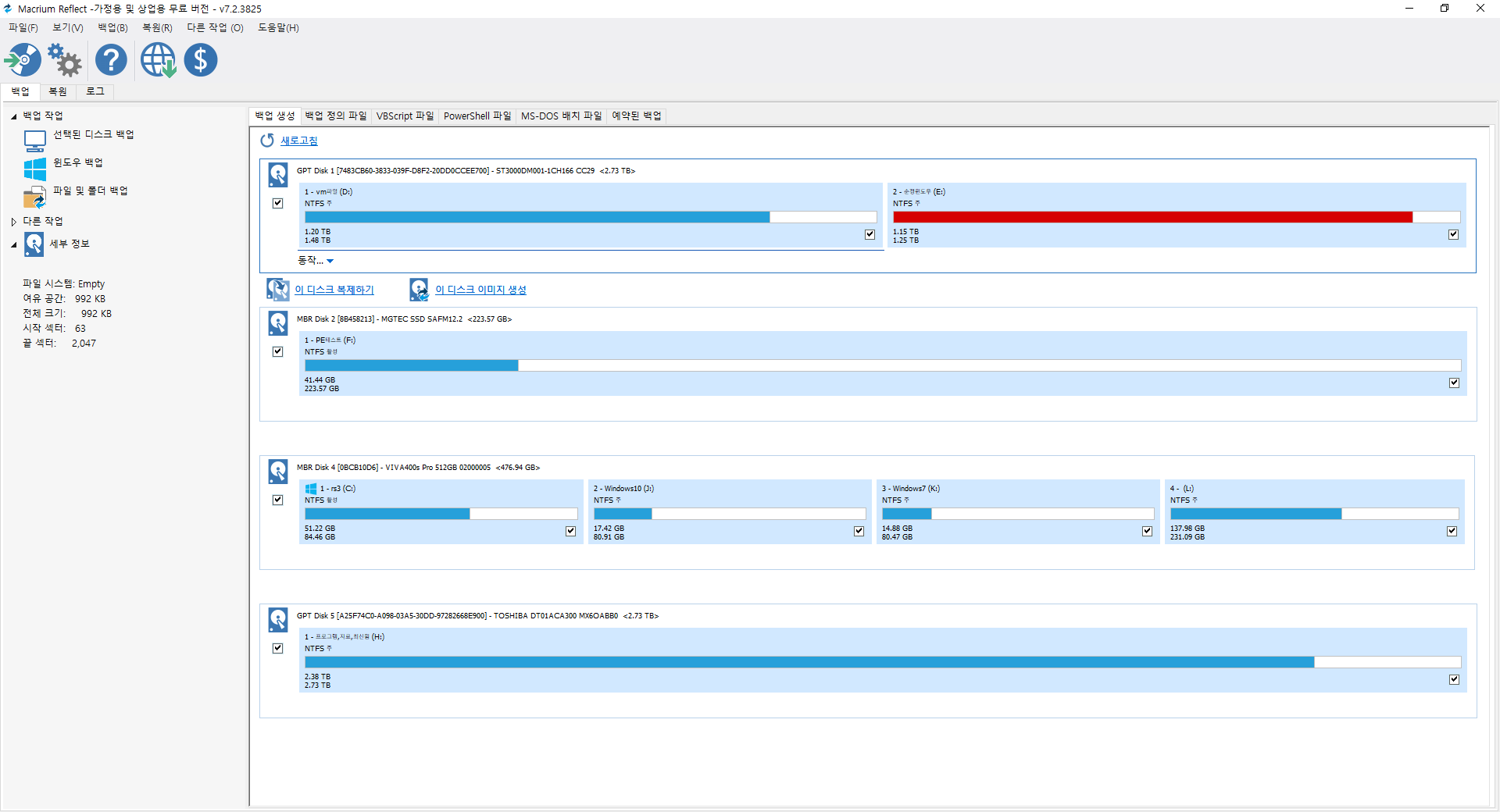The image size is (1500, 812).
Task: Select the Windows10 (J:) partition block
Action: [730, 512]
